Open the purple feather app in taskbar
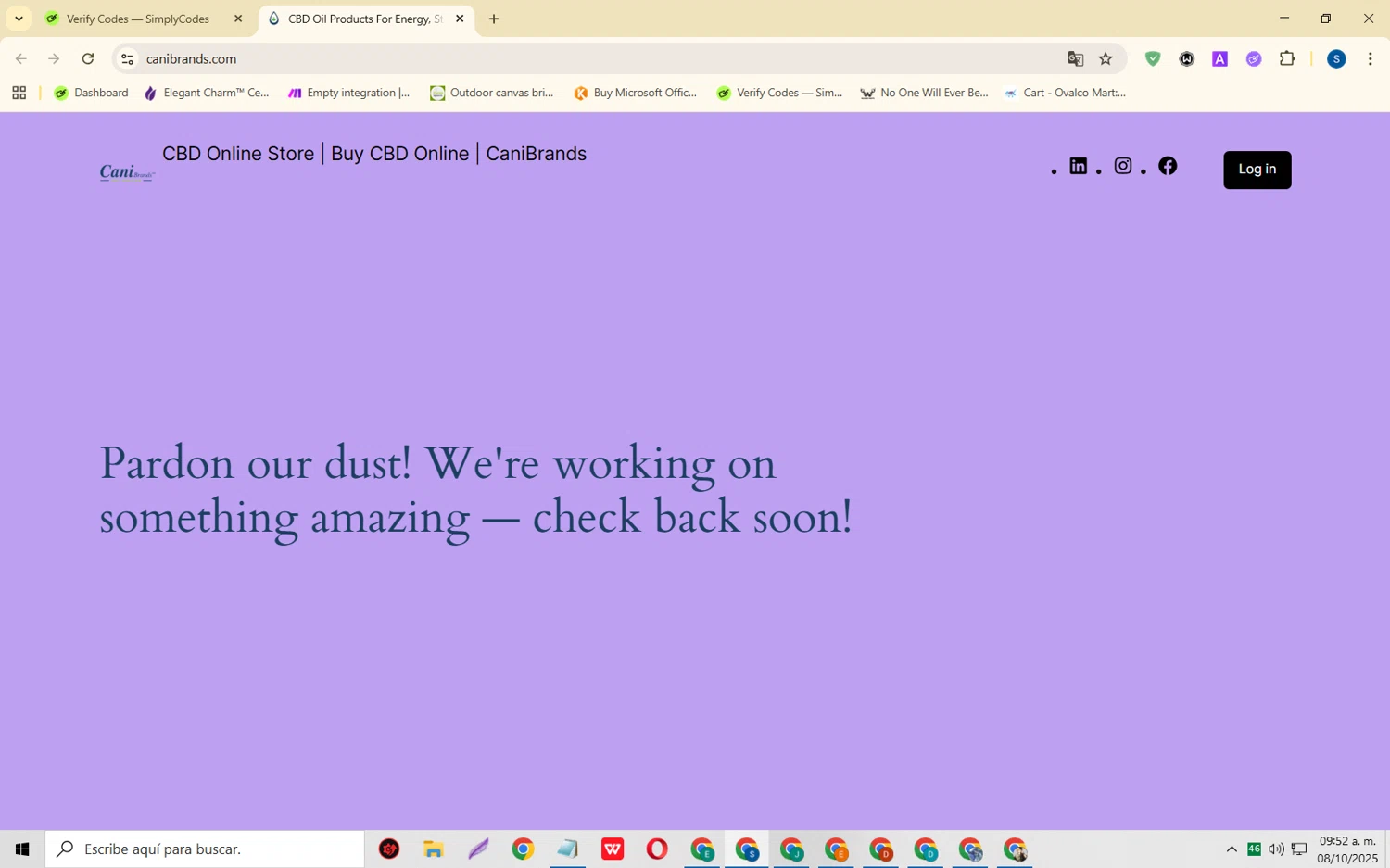The height and width of the screenshot is (868, 1390). 478,849
